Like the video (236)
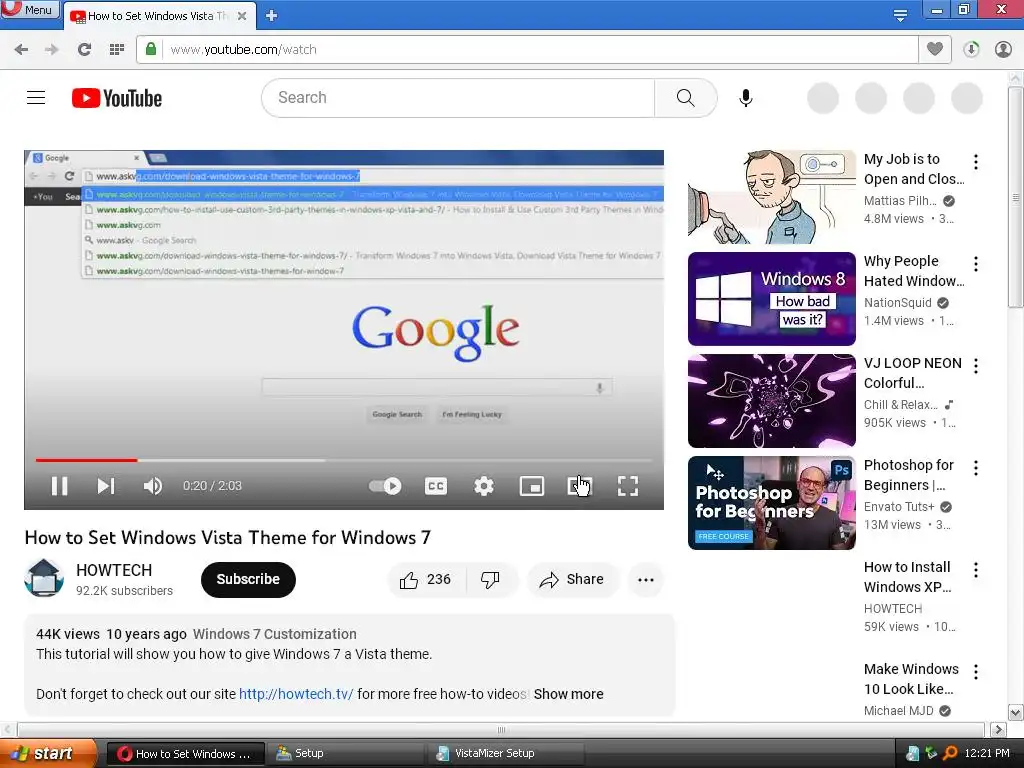The width and height of the screenshot is (1024, 768). click(427, 579)
